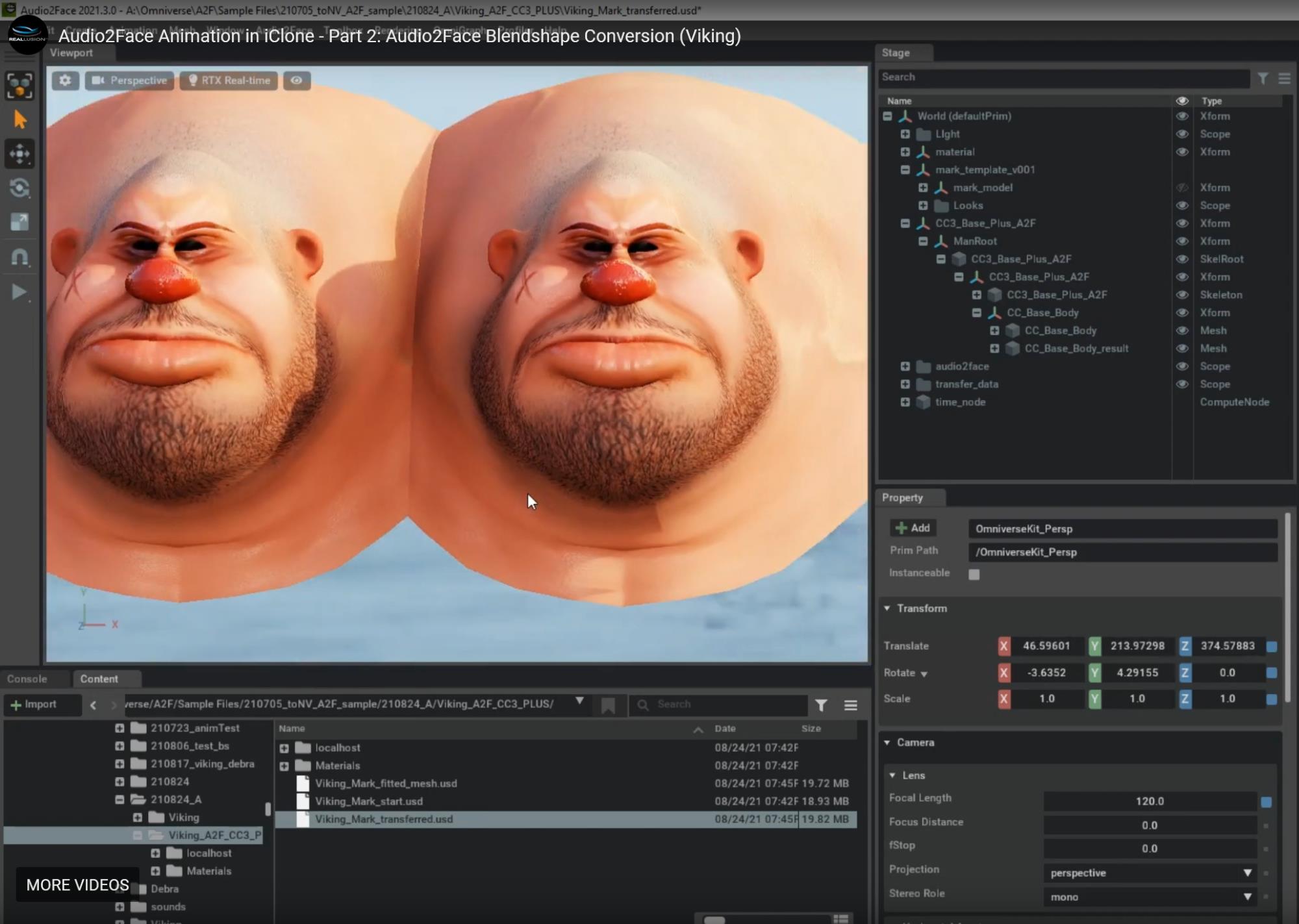The width and height of the screenshot is (1299, 924).
Task: Expand the Light folder node
Action: point(905,134)
